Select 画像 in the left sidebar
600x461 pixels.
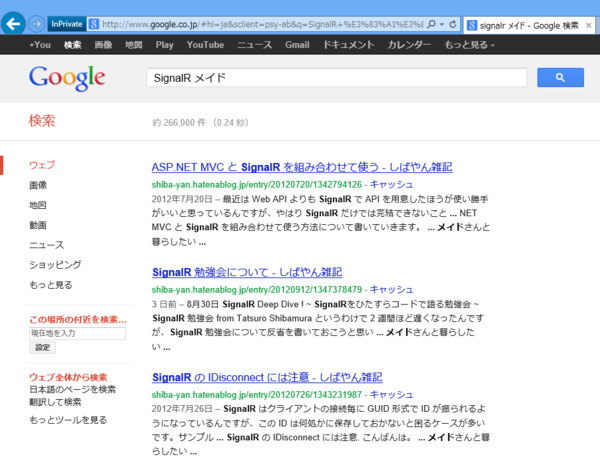coord(38,185)
